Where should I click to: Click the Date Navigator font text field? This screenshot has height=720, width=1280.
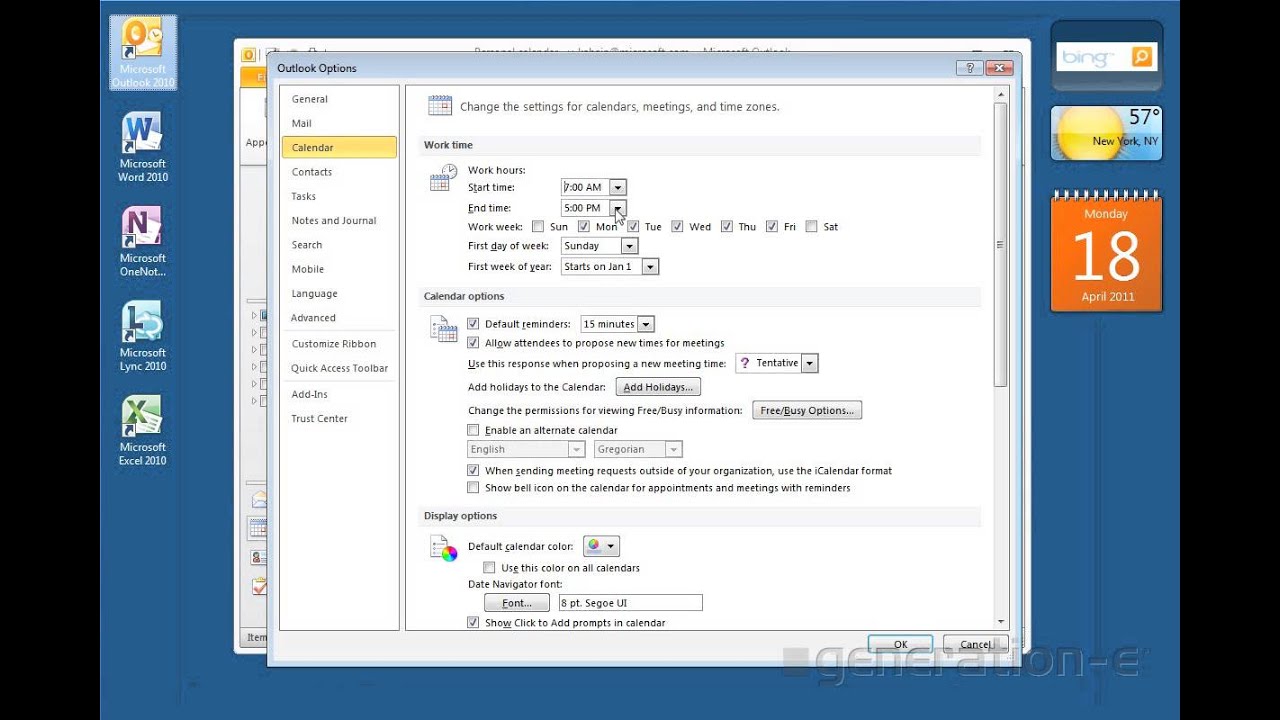630,603
